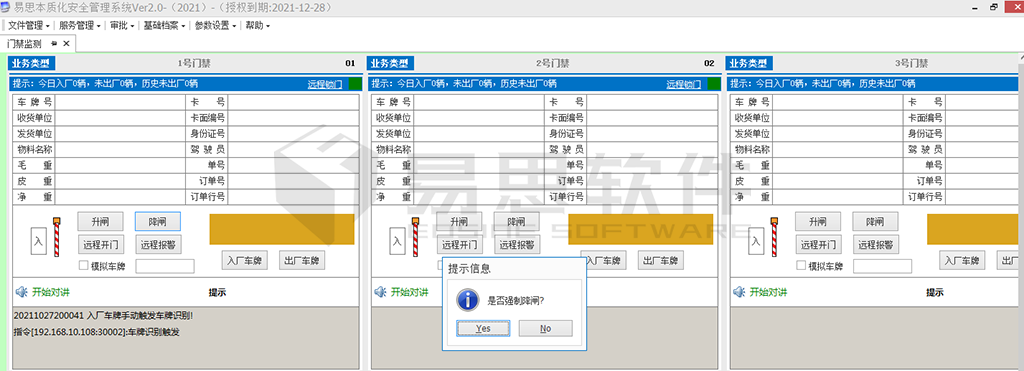Click 出厂车牌 in 2号门禁 panel
Screen dimensions: 1024x371
pyautogui.click(x=661, y=260)
